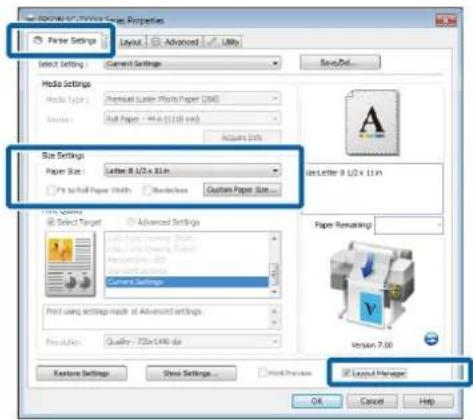Open the Source Roll Paper dropdown
Viewport: 473px width, 420px height.
click(x=192, y=119)
